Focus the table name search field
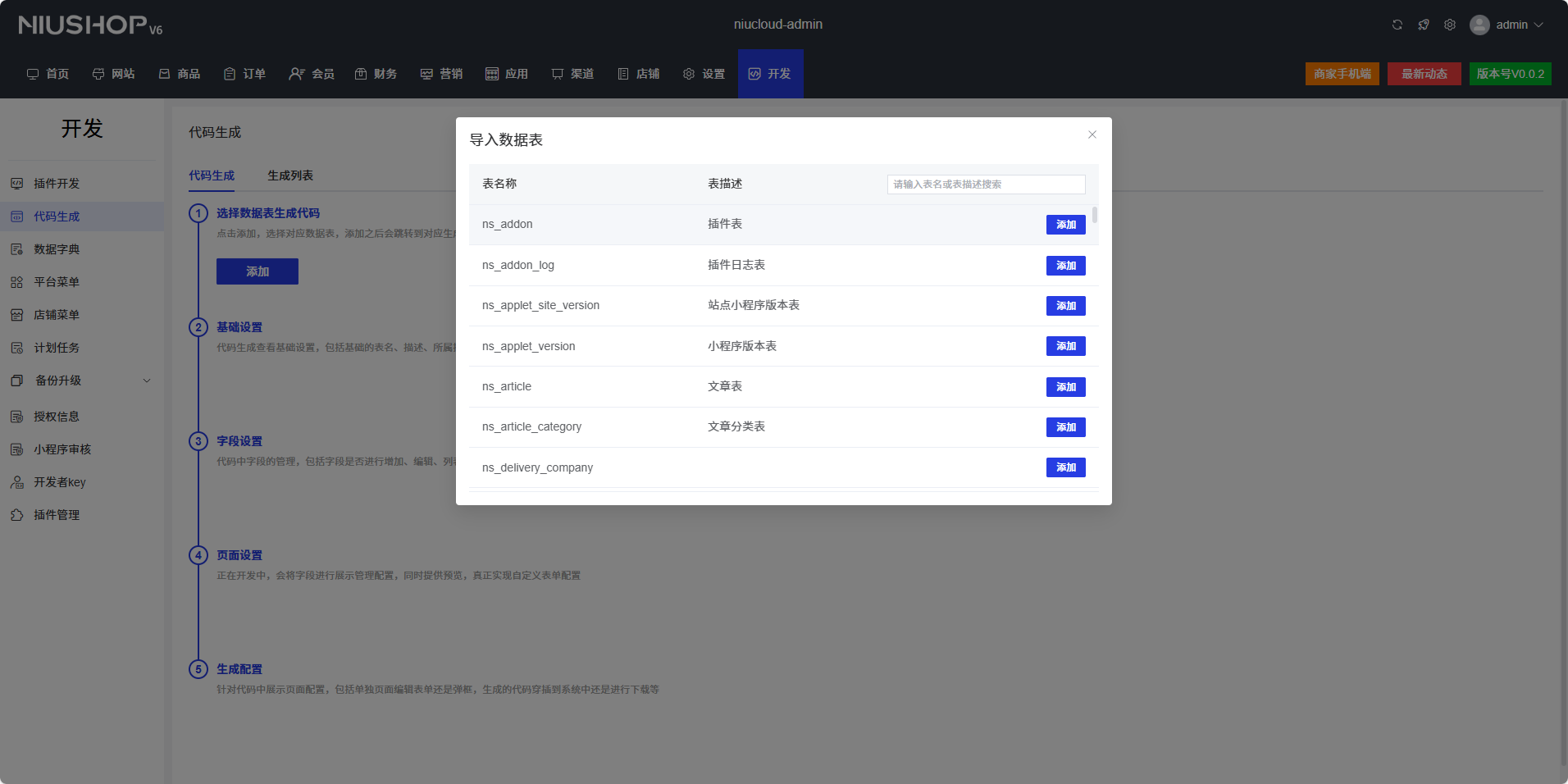The image size is (1568, 784). point(986,185)
